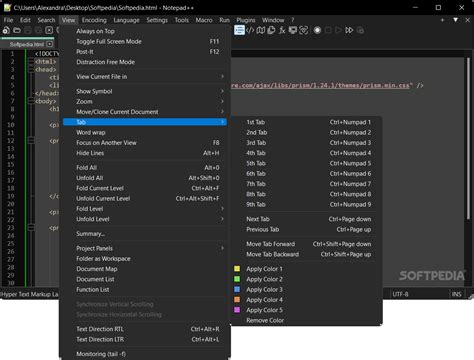Viewport: 474px width, 360px height.
Task: Open the Plugins menu
Action: [246, 20]
